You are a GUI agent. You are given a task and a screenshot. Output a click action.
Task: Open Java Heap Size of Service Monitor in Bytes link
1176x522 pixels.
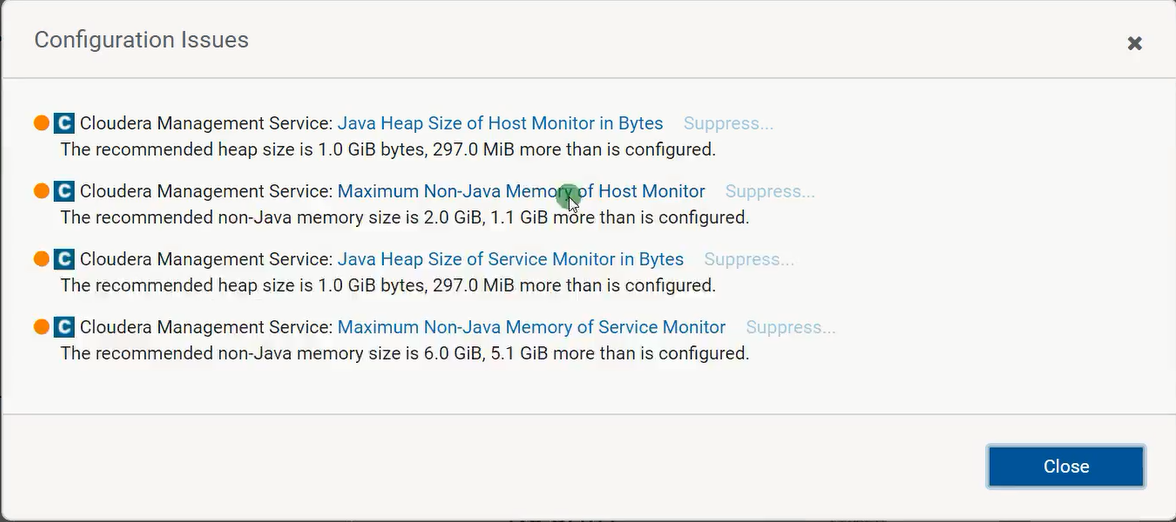(x=510, y=259)
